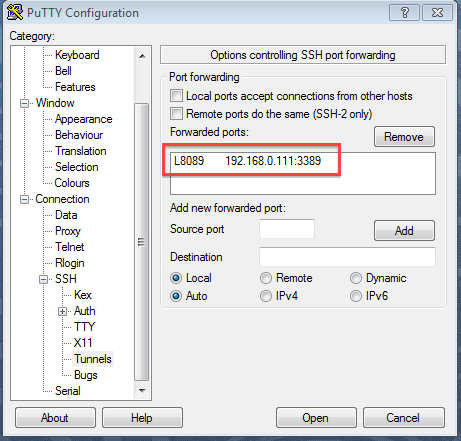Check Remote ports do the same option
This screenshot has width=461, height=441.
(x=176, y=113)
